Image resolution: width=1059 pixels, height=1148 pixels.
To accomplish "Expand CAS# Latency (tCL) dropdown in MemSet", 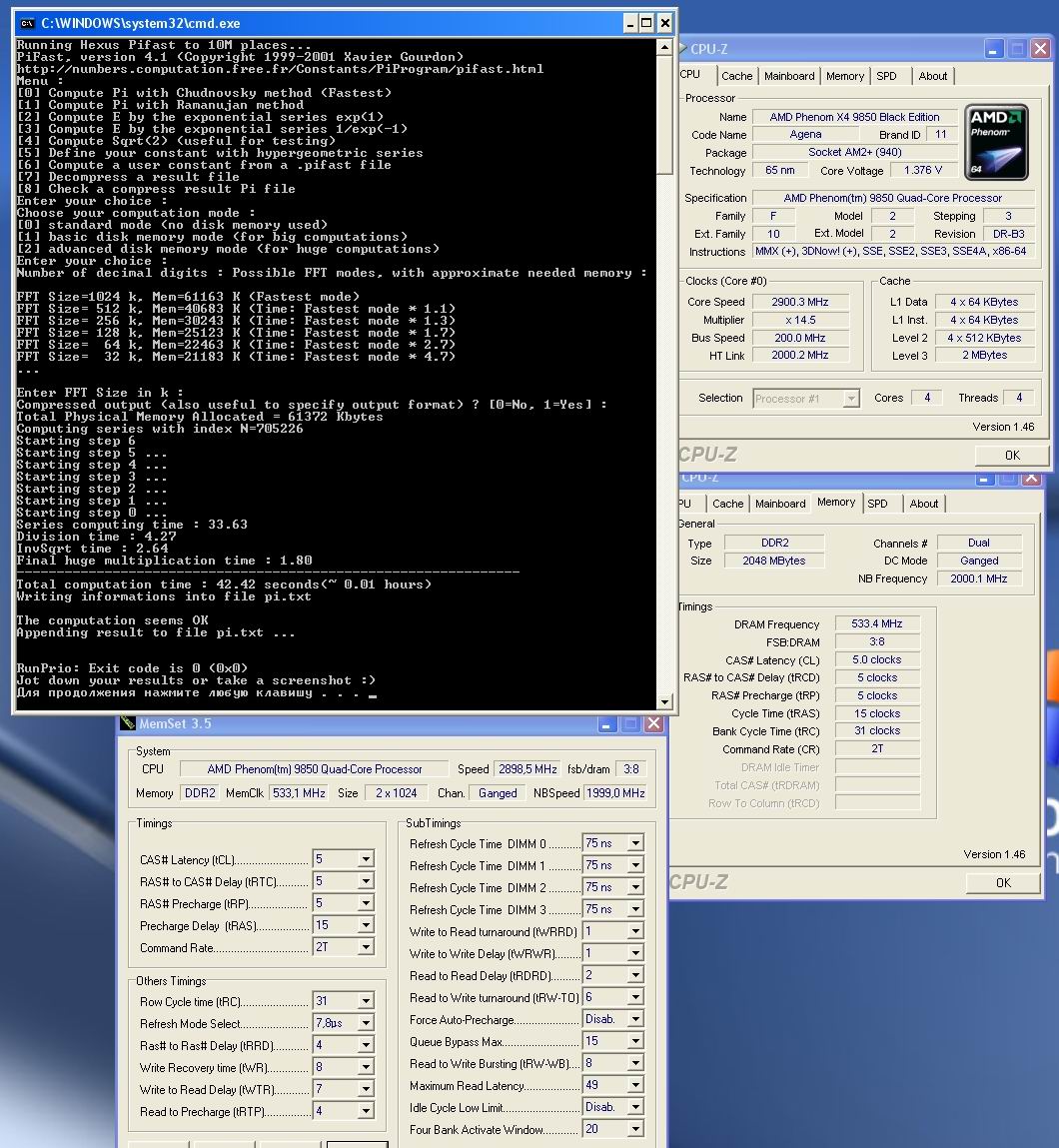I will tap(366, 859).
